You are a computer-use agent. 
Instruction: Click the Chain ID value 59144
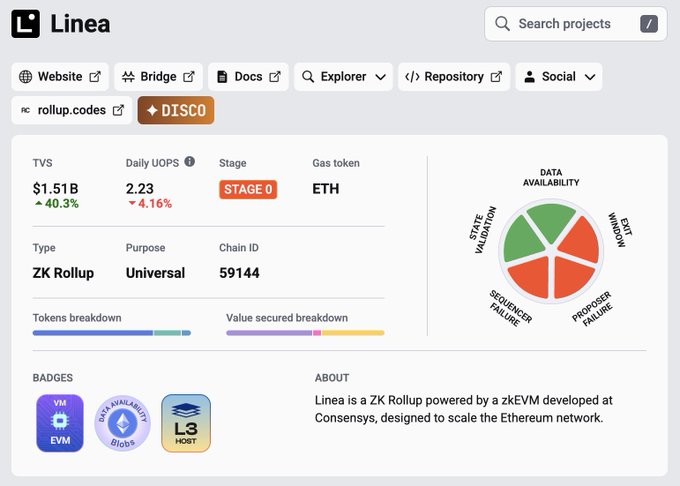click(x=239, y=273)
